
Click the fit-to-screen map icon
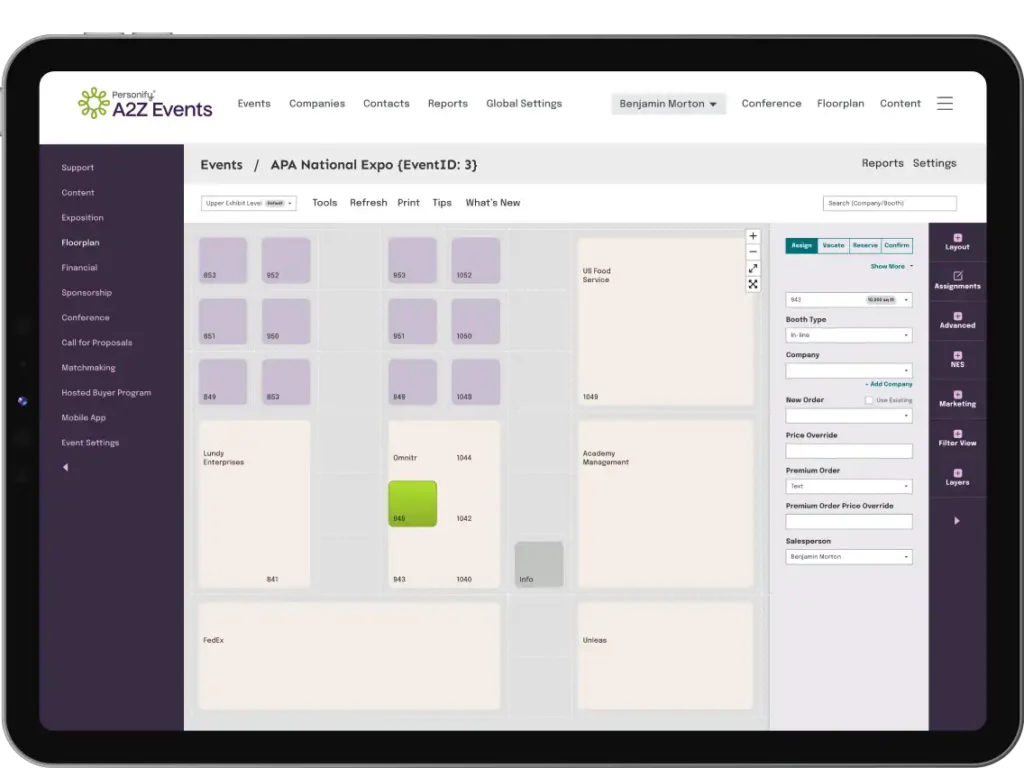[x=753, y=285]
